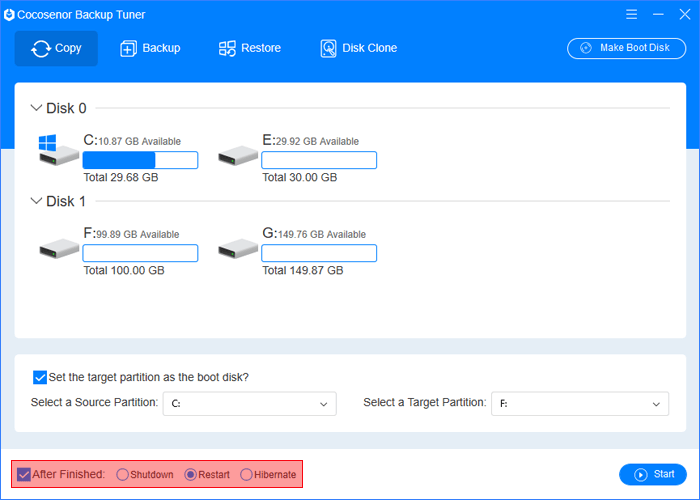Click the Select a Target Partition label
The width and height of the screenshot is (700, 500).
(x=425, y=402)
